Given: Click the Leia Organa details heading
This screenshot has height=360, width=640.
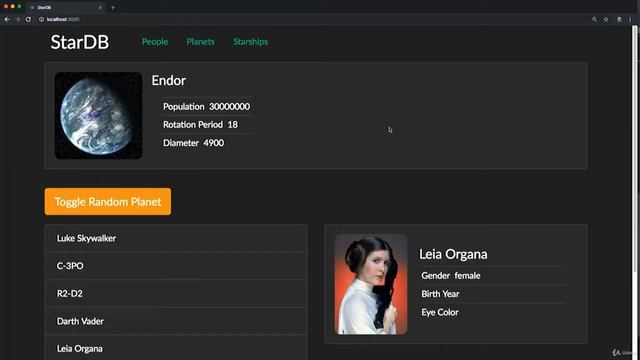Looking at the screenshot, I should 453,254.
